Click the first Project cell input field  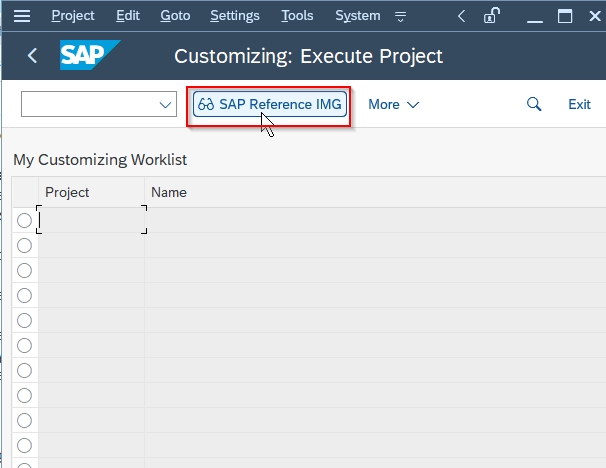(92, 220)
